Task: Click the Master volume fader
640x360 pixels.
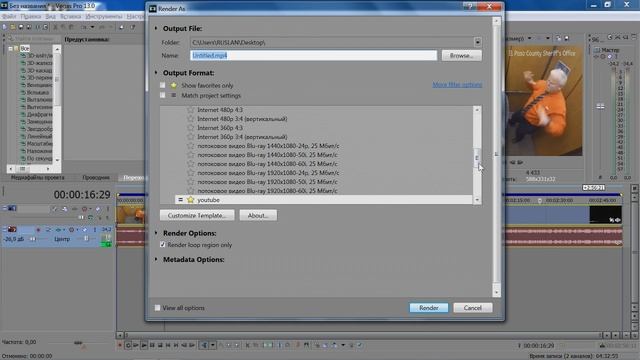Action: pyautogui.click(x=600, y=107)
